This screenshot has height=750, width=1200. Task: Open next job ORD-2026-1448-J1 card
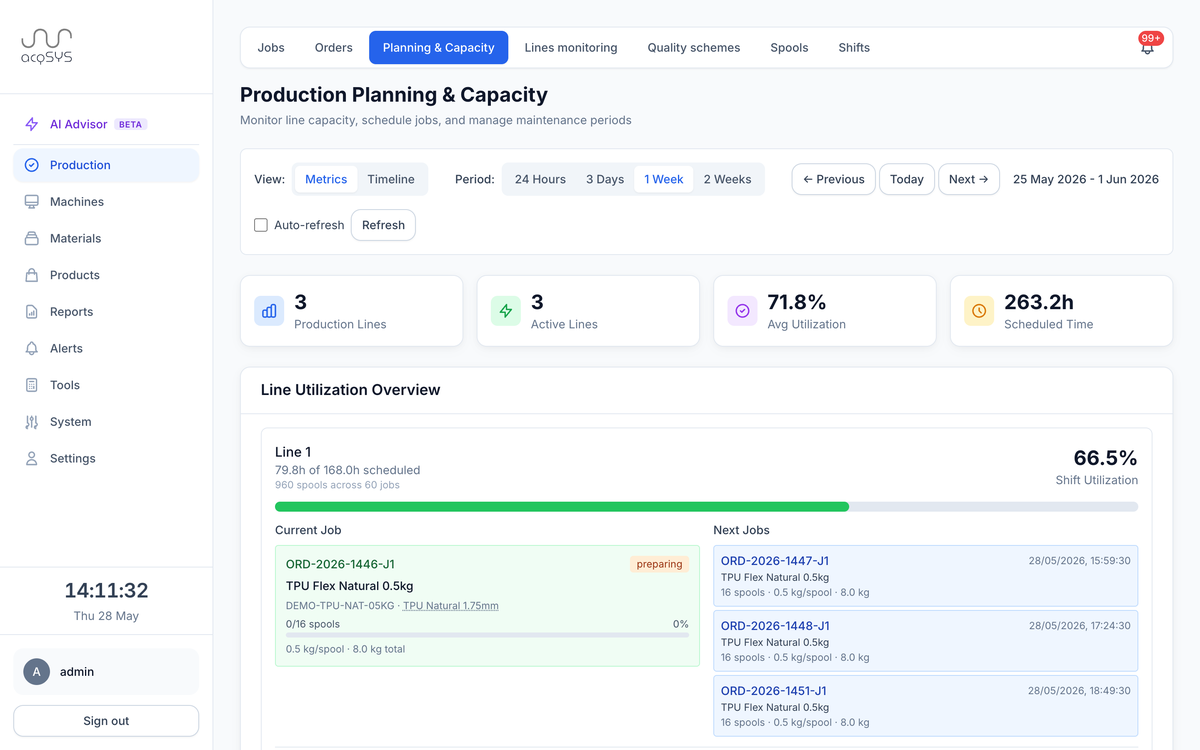(x=926, y=641)
